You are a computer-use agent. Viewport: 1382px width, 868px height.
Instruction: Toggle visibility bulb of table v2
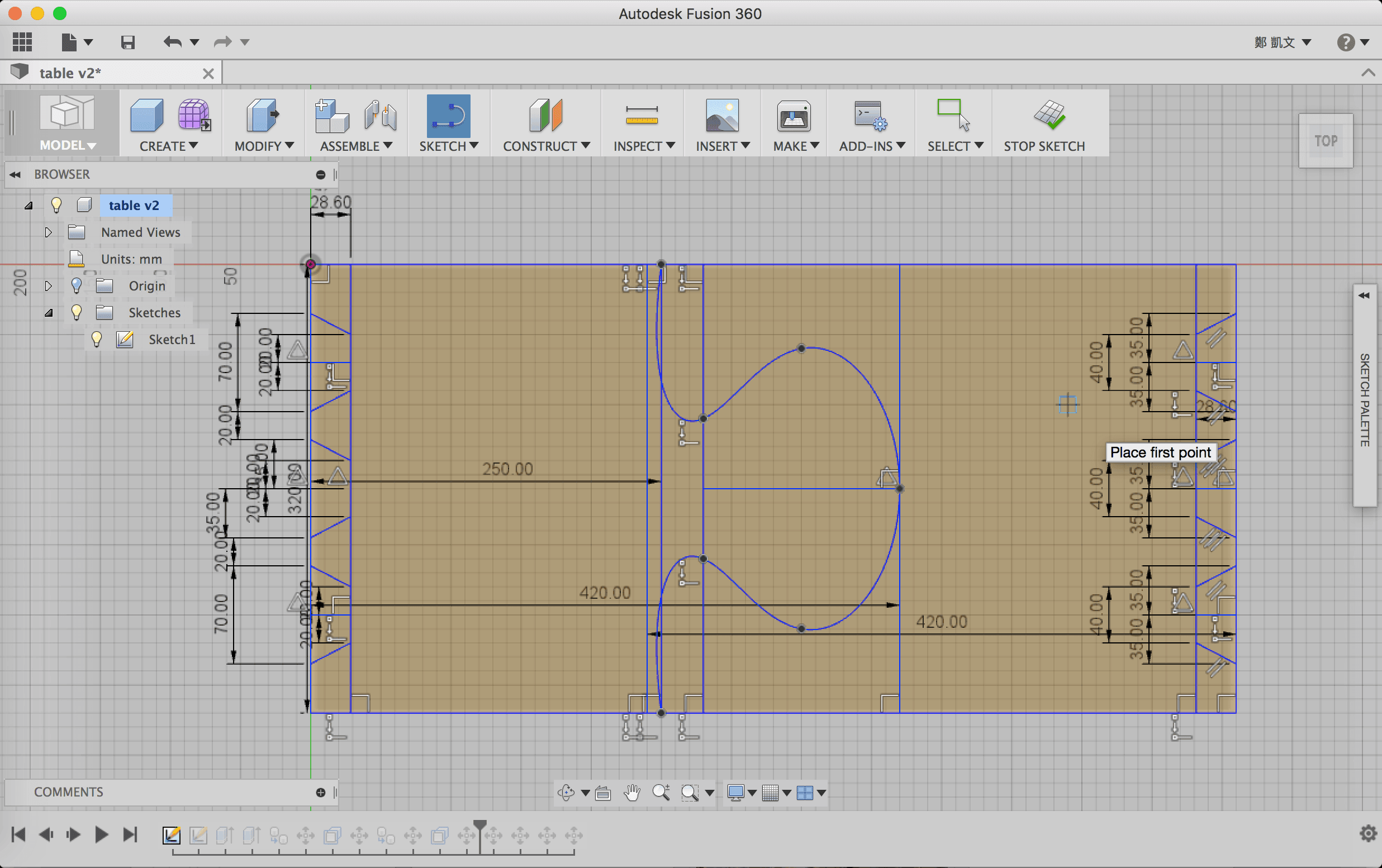coord(56,206)
